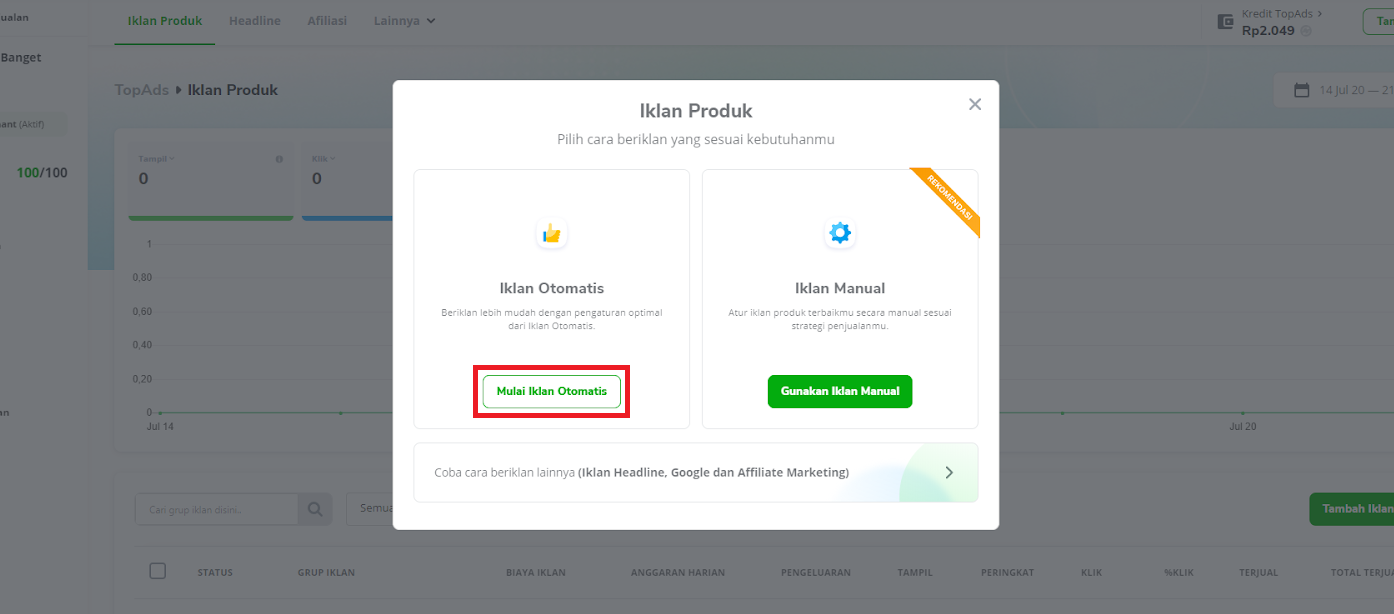1394x614 pixels.
Task: Click the info icon on Tampil card
Action: click(x=279, y=159)
